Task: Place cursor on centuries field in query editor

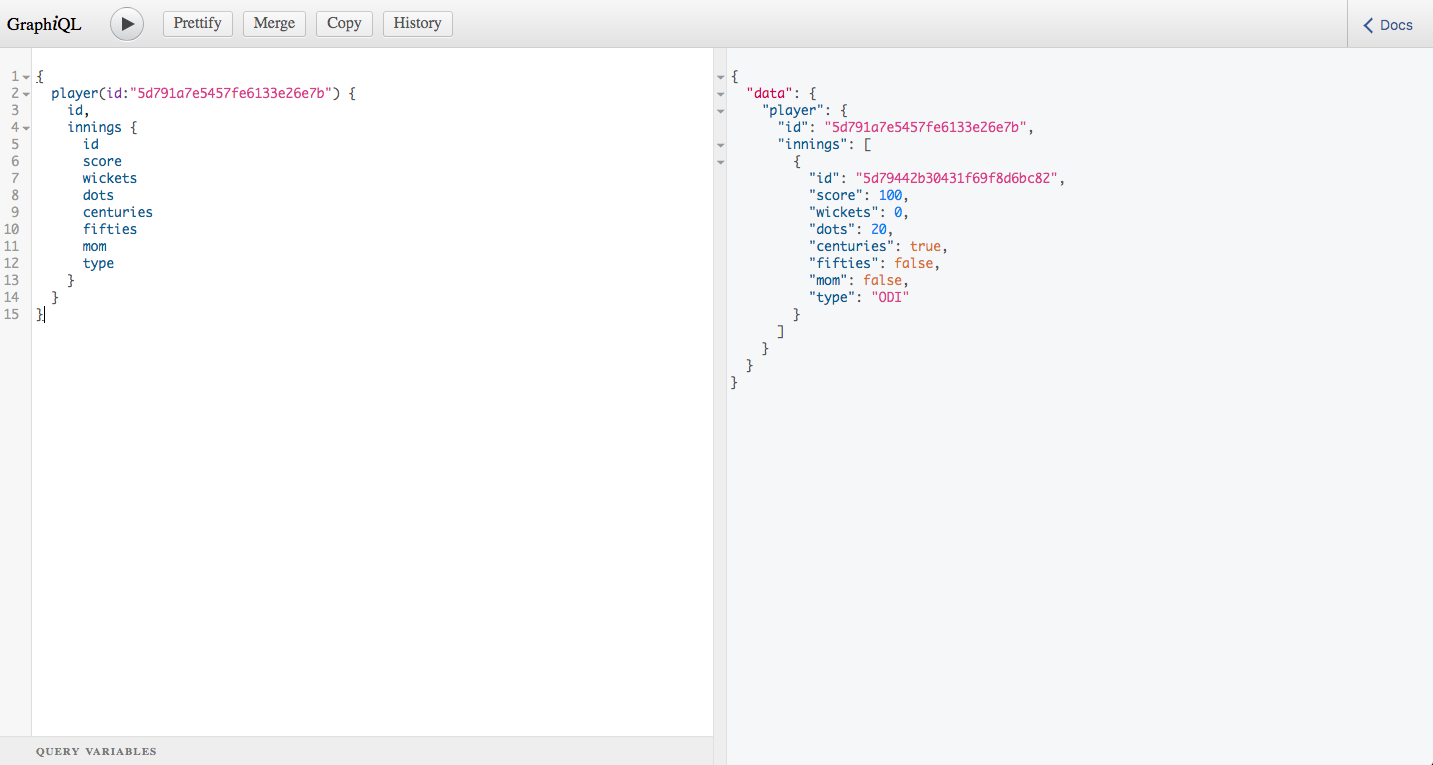Action: [x=118, y=212]
